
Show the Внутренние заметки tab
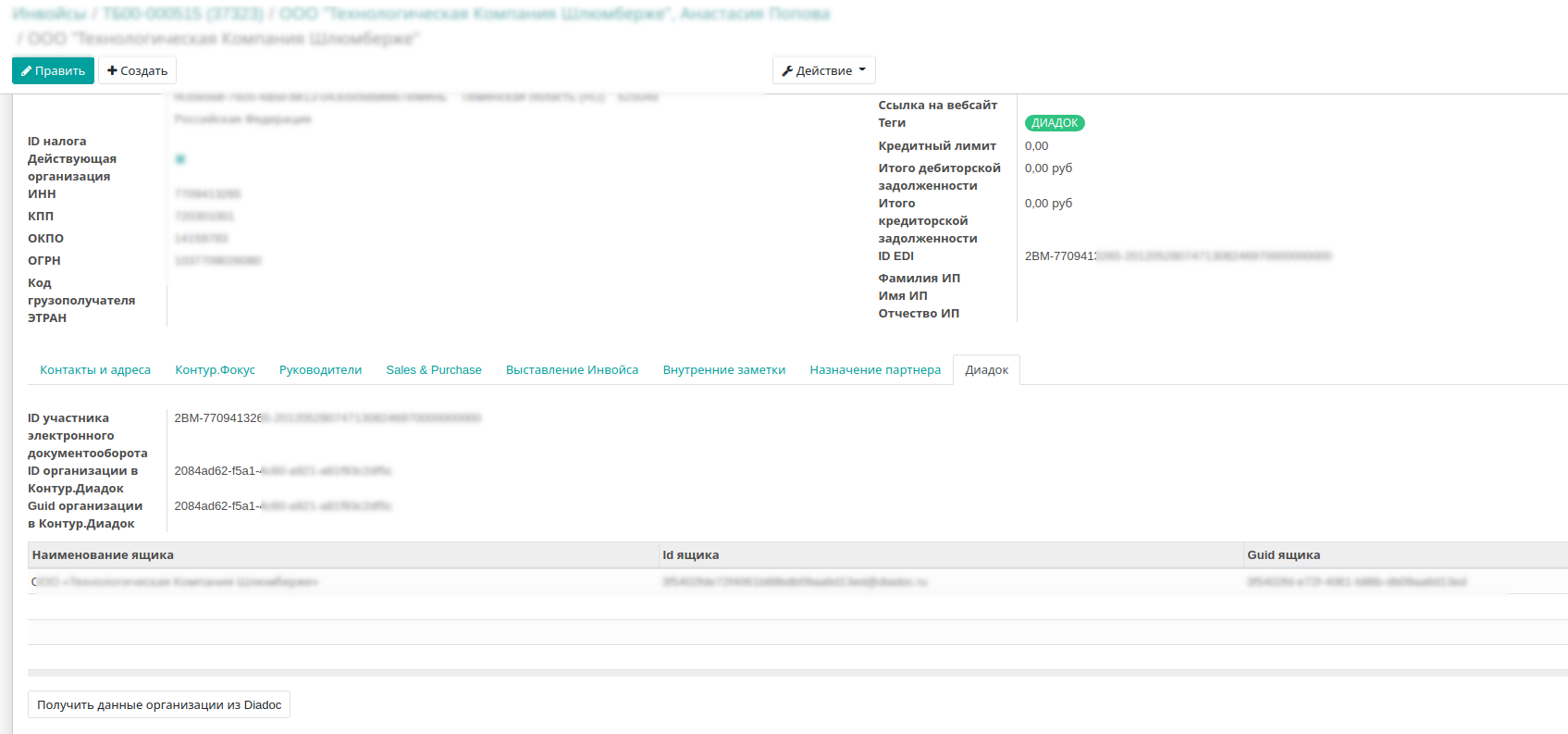(723, 369)
